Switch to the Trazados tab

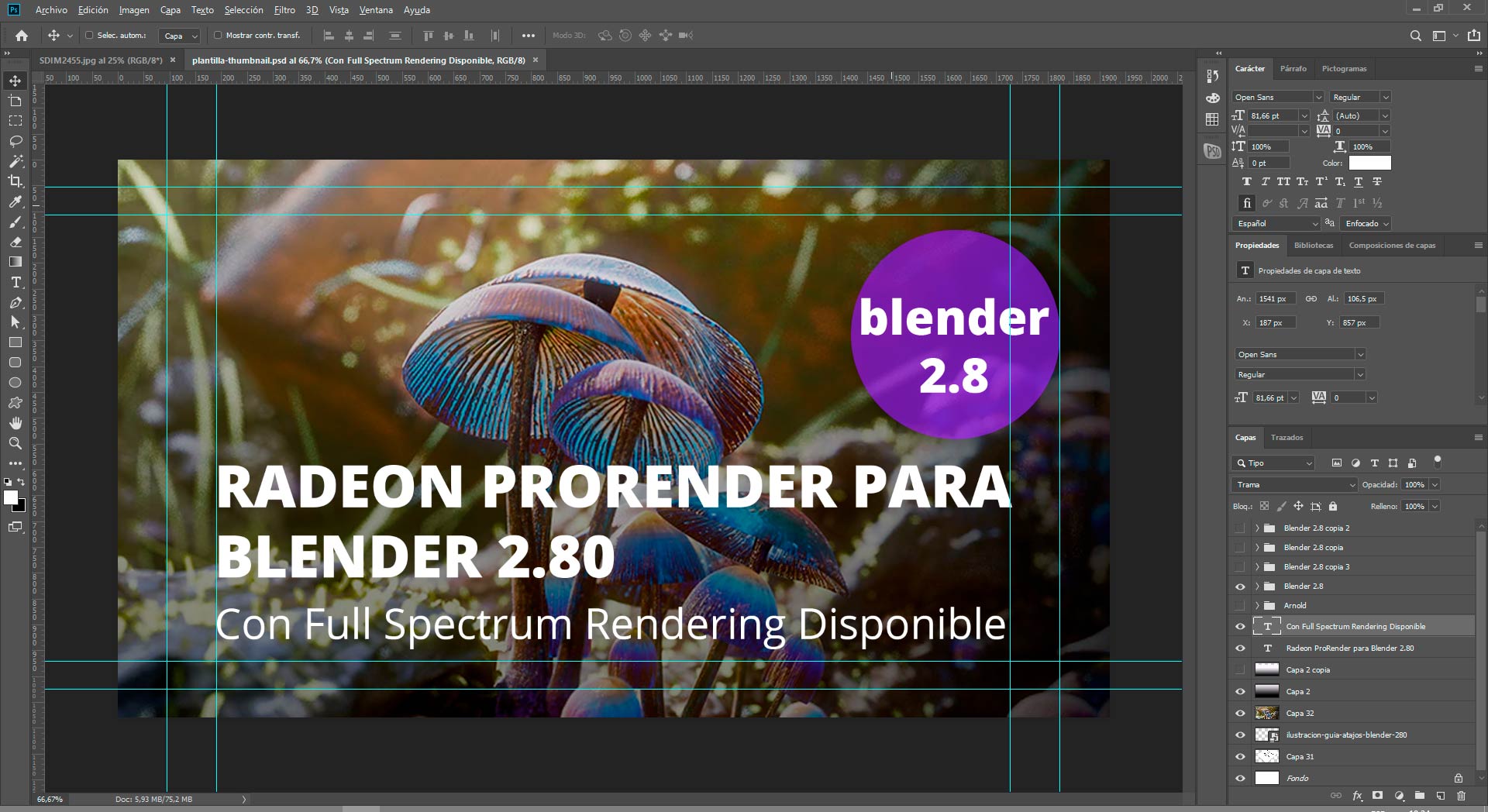(1286, 438)
